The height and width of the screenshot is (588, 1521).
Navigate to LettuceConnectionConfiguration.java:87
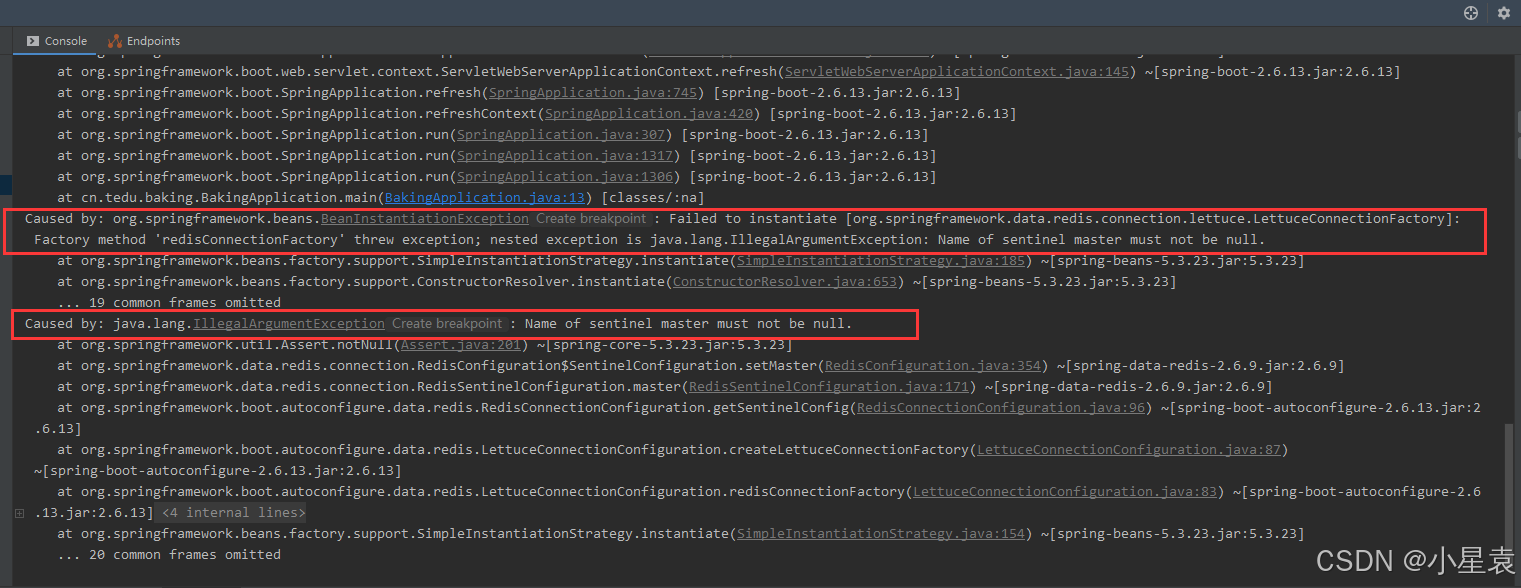click(x=1129, y=450)
